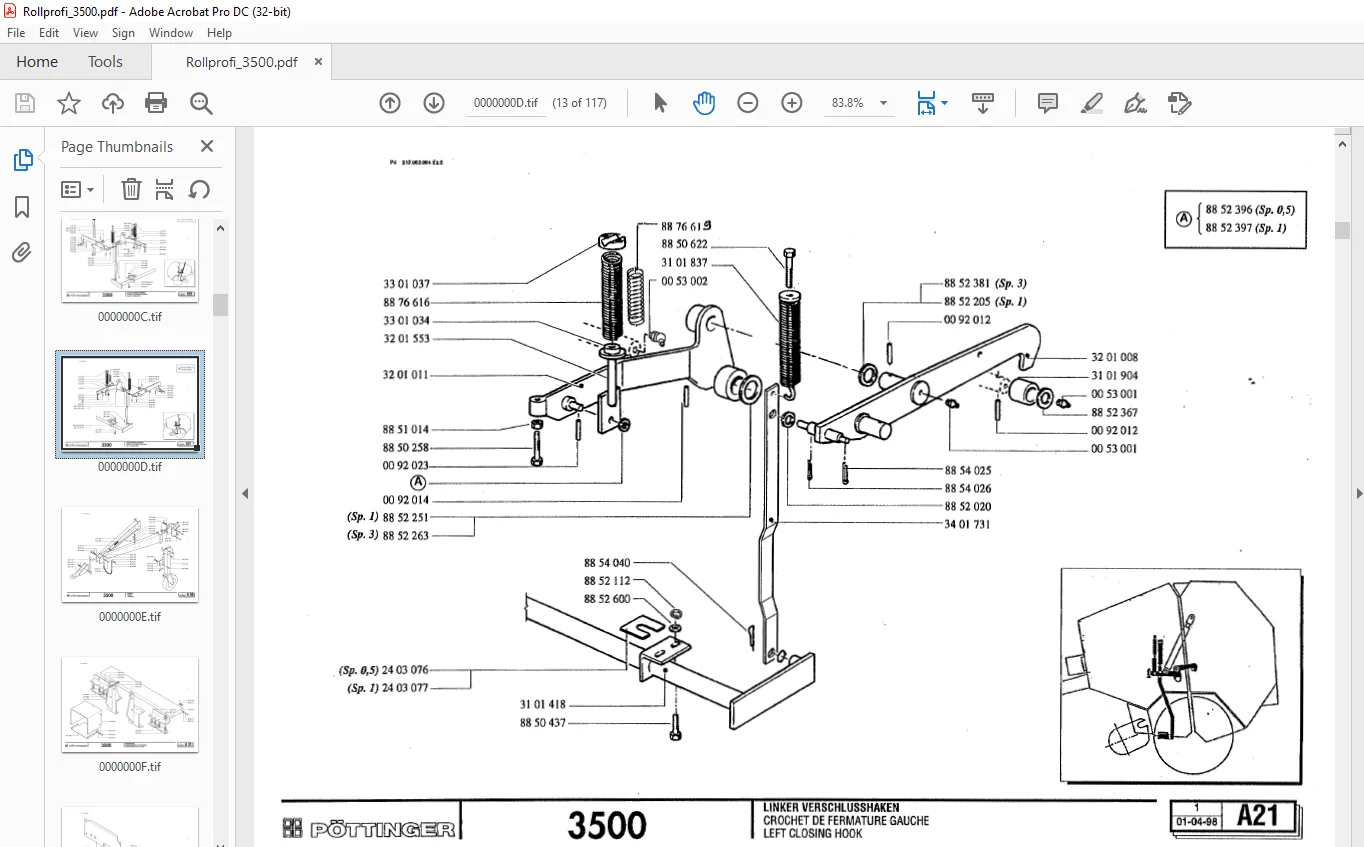Click the "(13 of 117)" page count text

[x=580, y=103]
